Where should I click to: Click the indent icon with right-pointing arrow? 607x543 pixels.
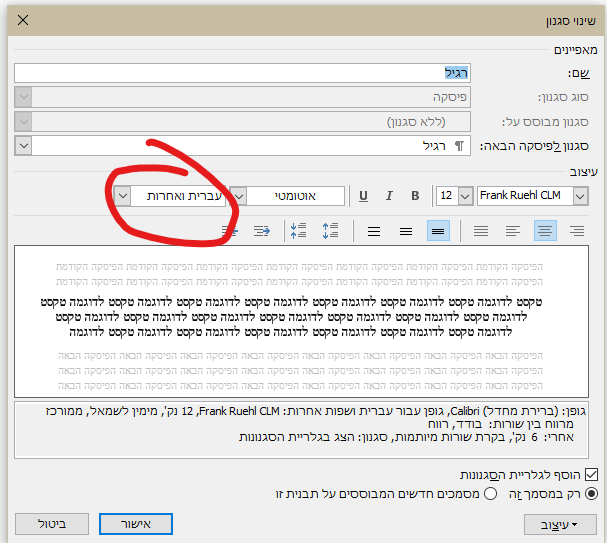click(x=262, y=231)
